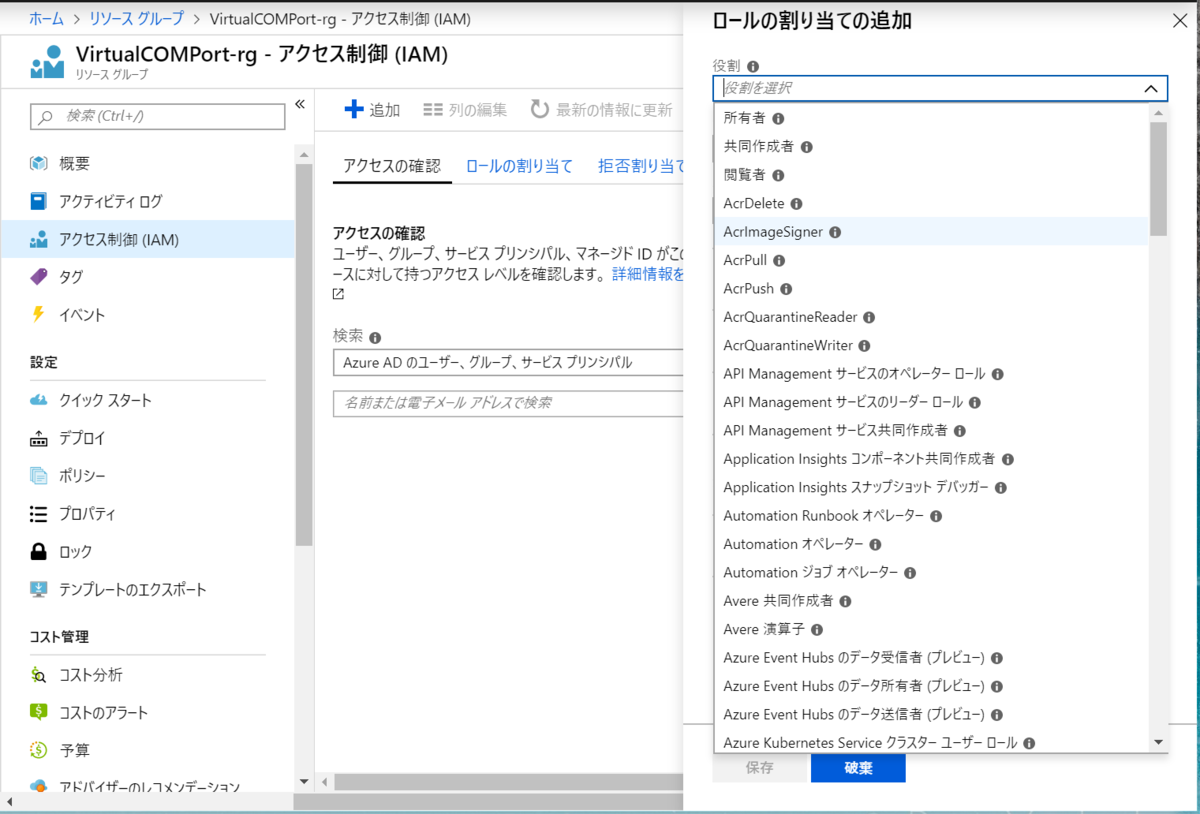
Task: Select AcrQuarantineWriter role
Action: 931,346
